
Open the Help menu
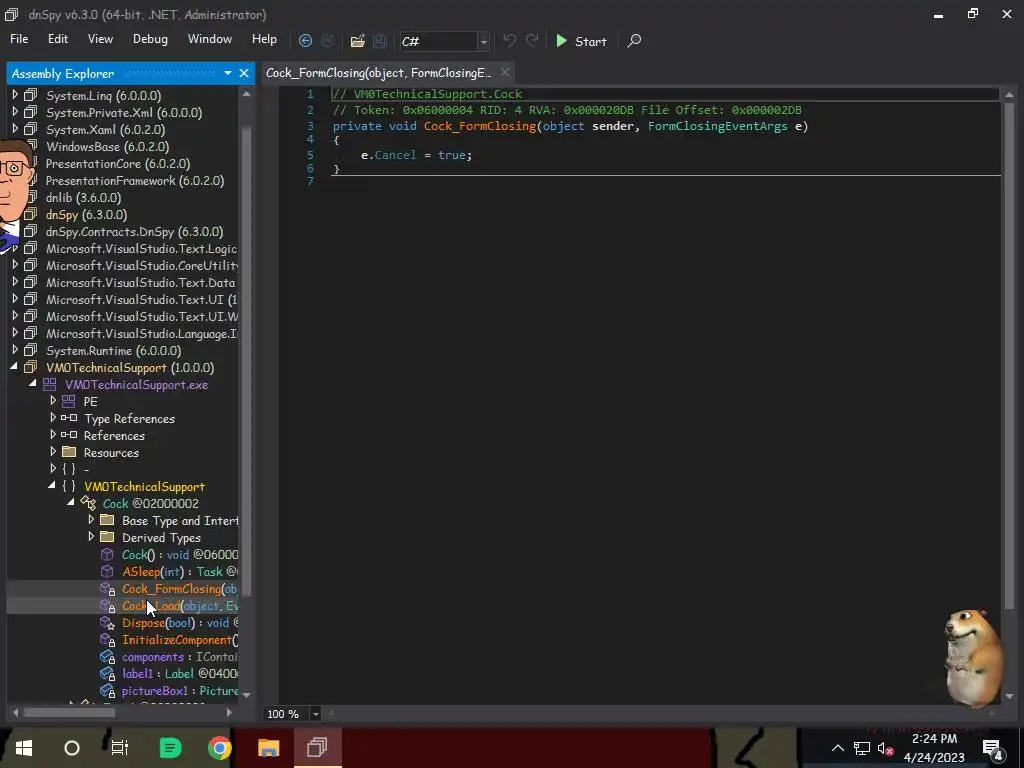[x=264, y=39]
